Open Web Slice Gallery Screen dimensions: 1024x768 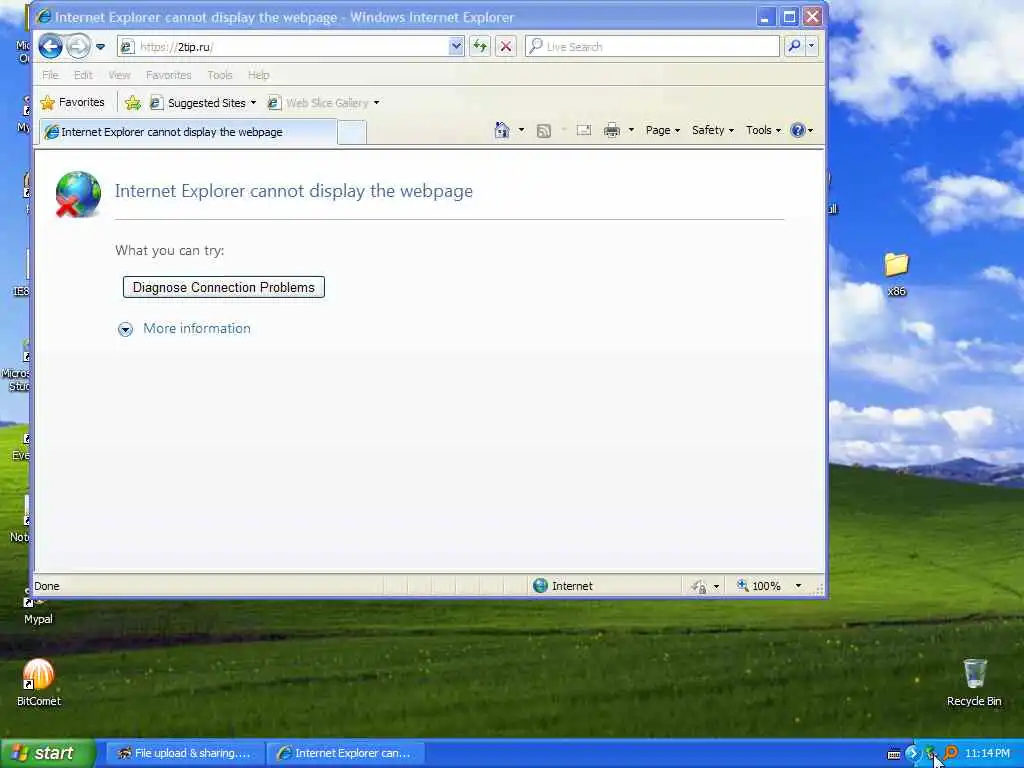tap(319, 103)
